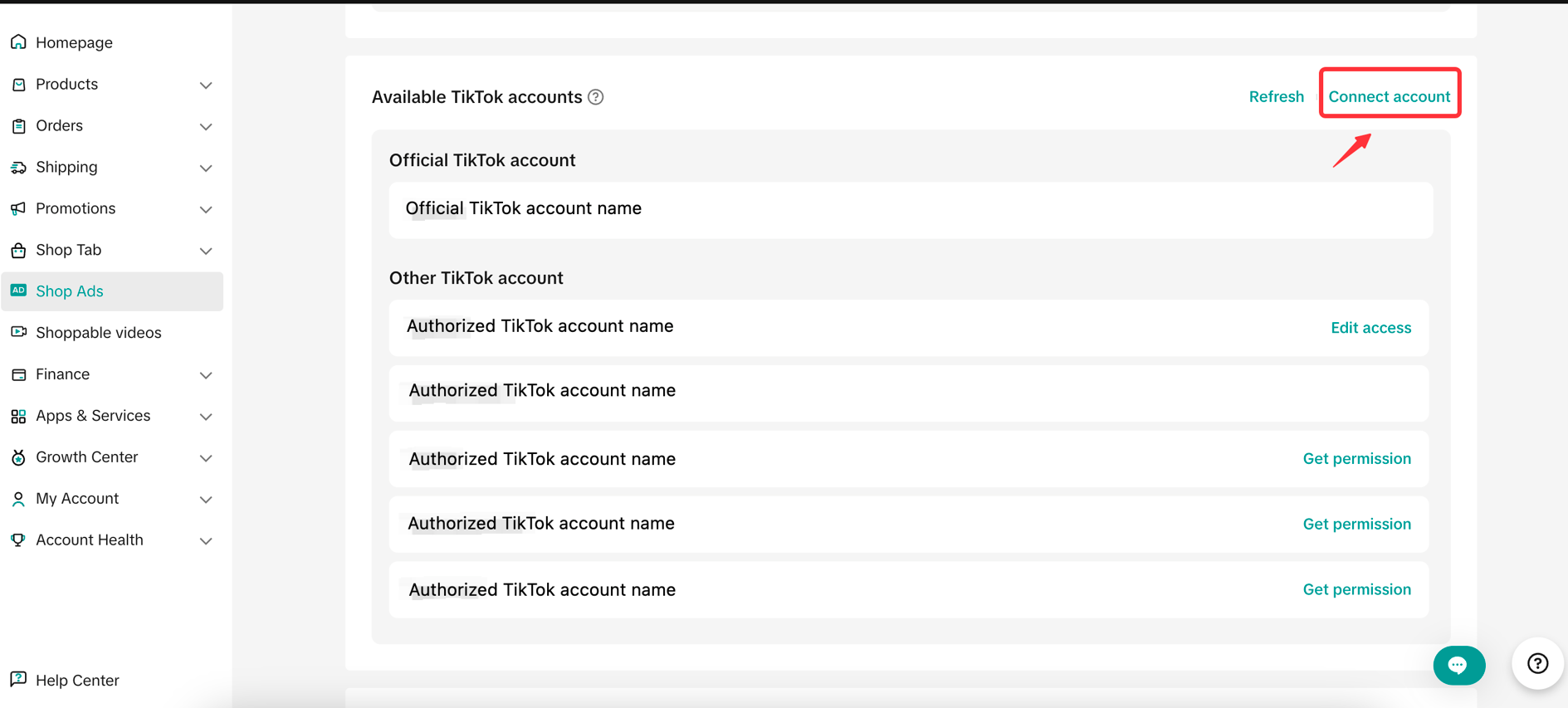Click the Connect account link

[1389, 96]
